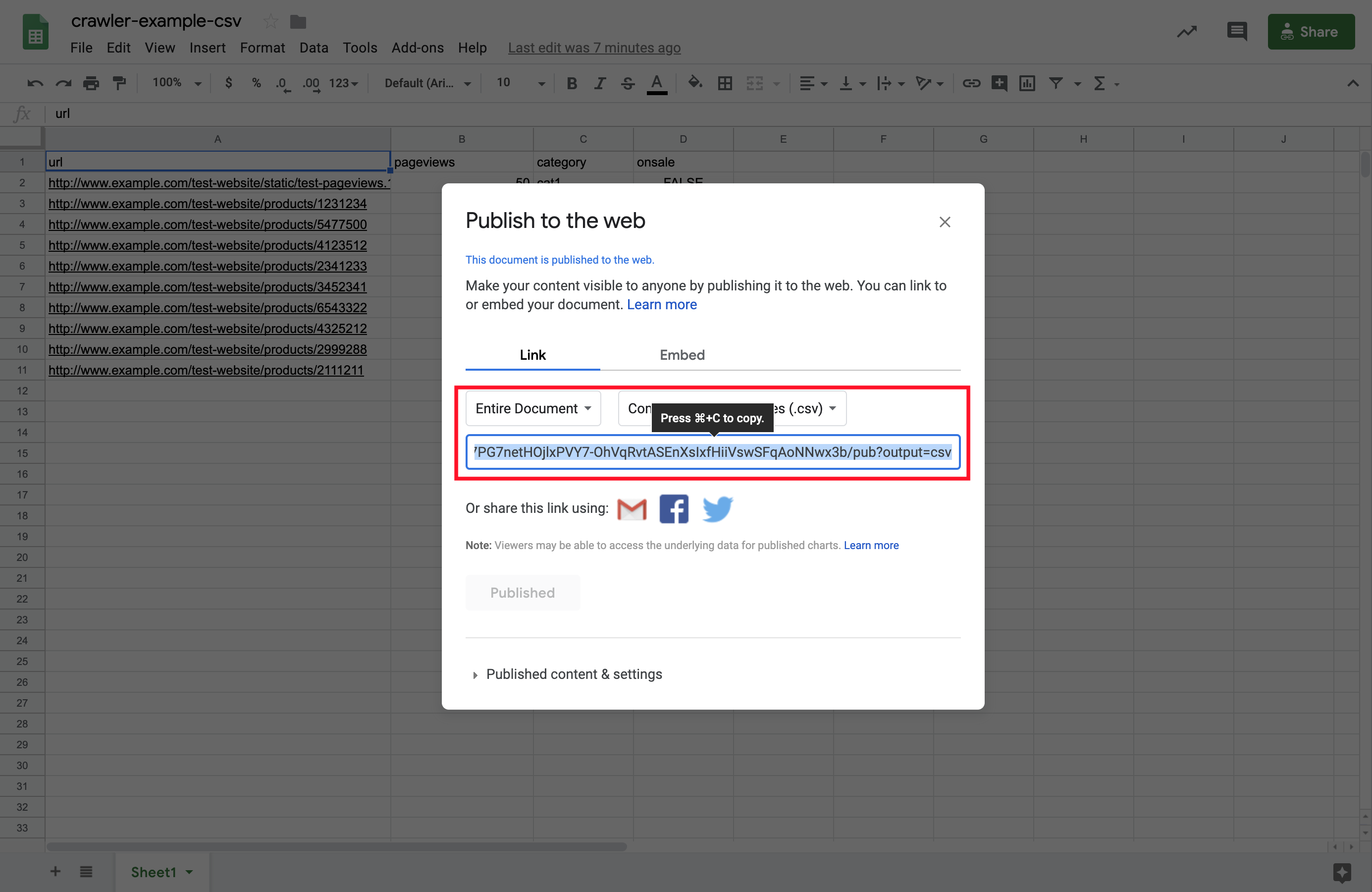Image resolution: width=1372 pixels, height=892 pixels.
Task: Select the Paint format roller icon
Action: pos(119,83)
